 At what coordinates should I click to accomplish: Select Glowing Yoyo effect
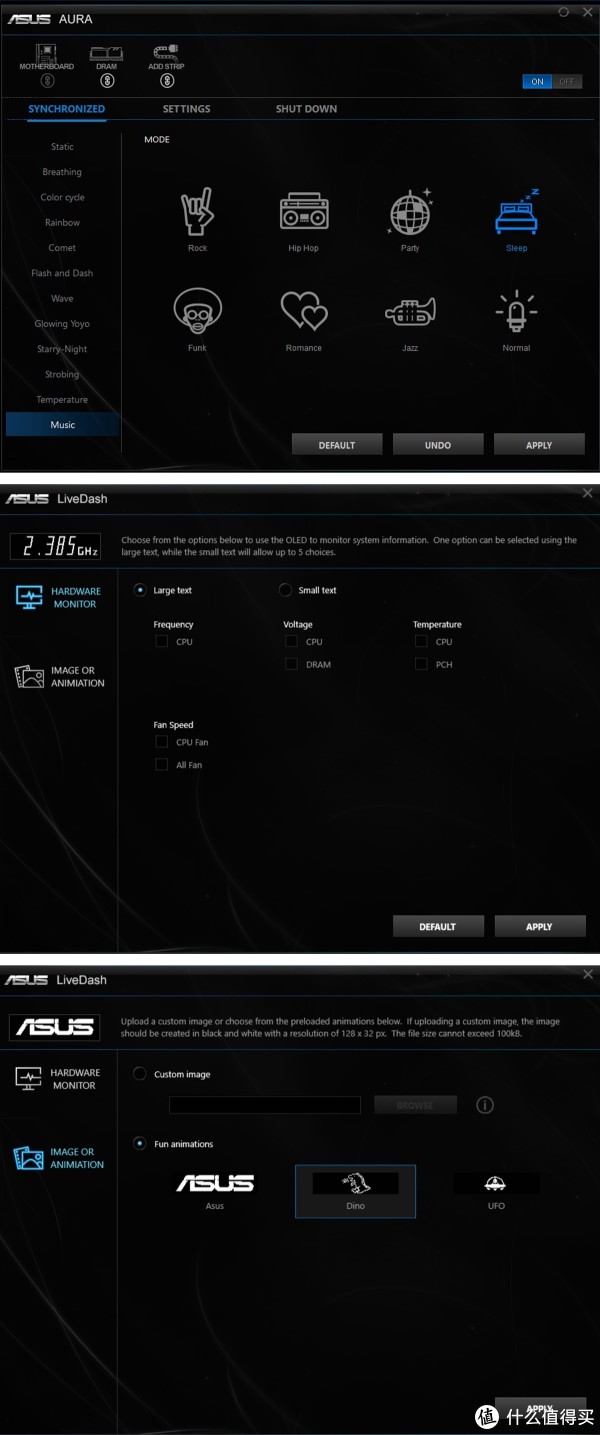pyautogui.click(x=62, y=324)
